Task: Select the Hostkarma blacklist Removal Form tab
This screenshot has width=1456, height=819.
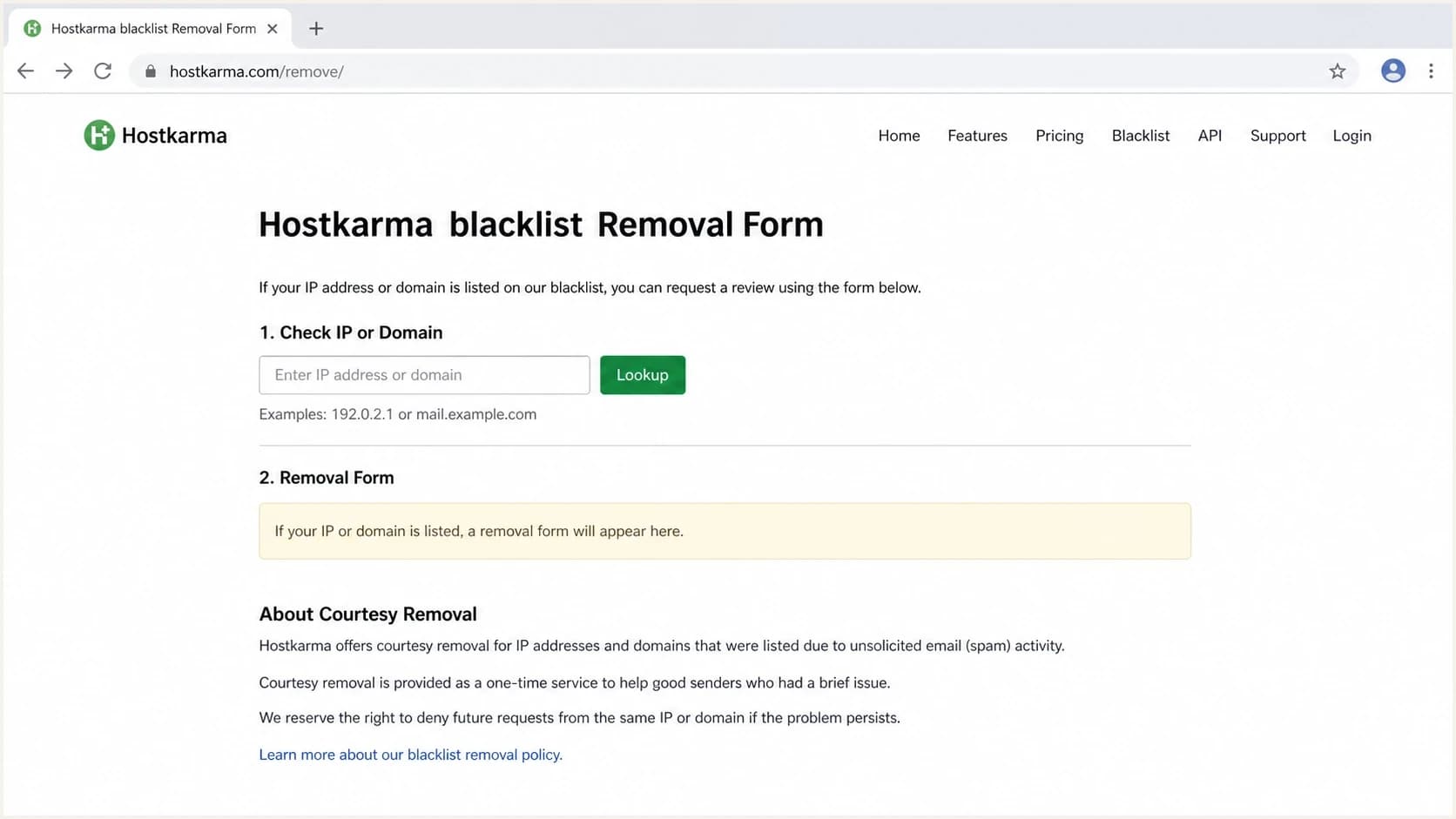Action: [x=150, y=29]
